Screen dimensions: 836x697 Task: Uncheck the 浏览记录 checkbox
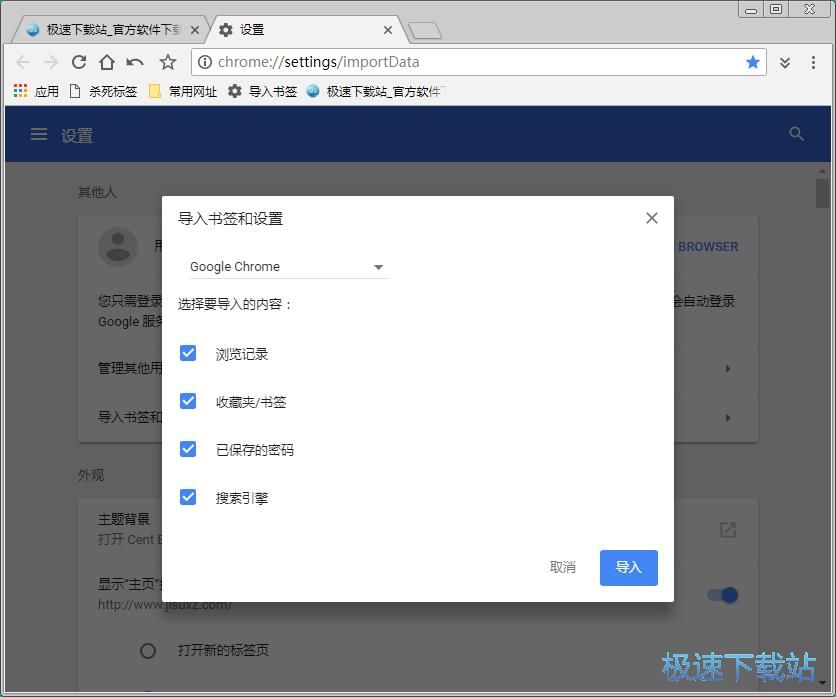click(188, 353)
